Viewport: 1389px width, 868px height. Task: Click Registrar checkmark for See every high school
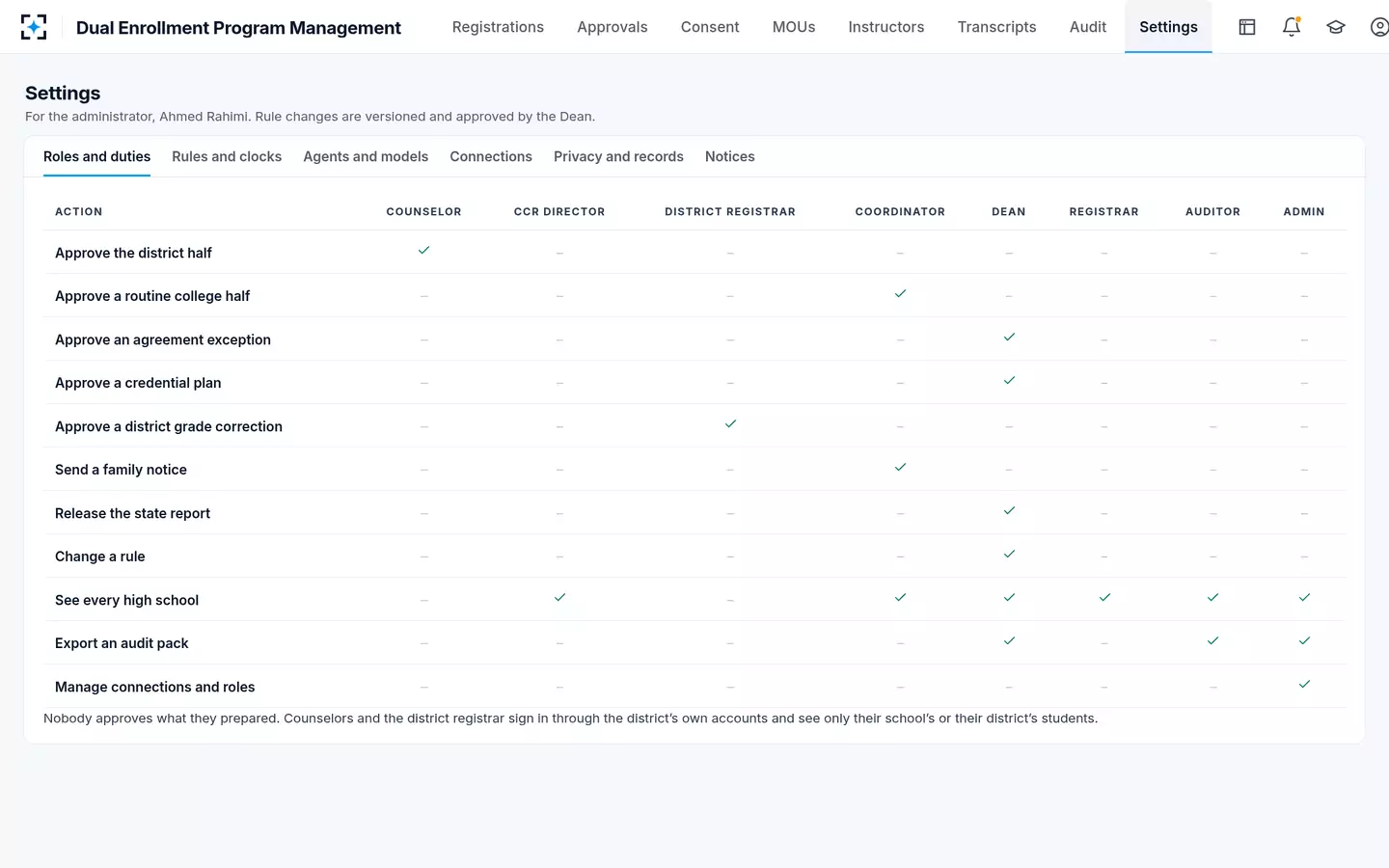click(1104, 597)
